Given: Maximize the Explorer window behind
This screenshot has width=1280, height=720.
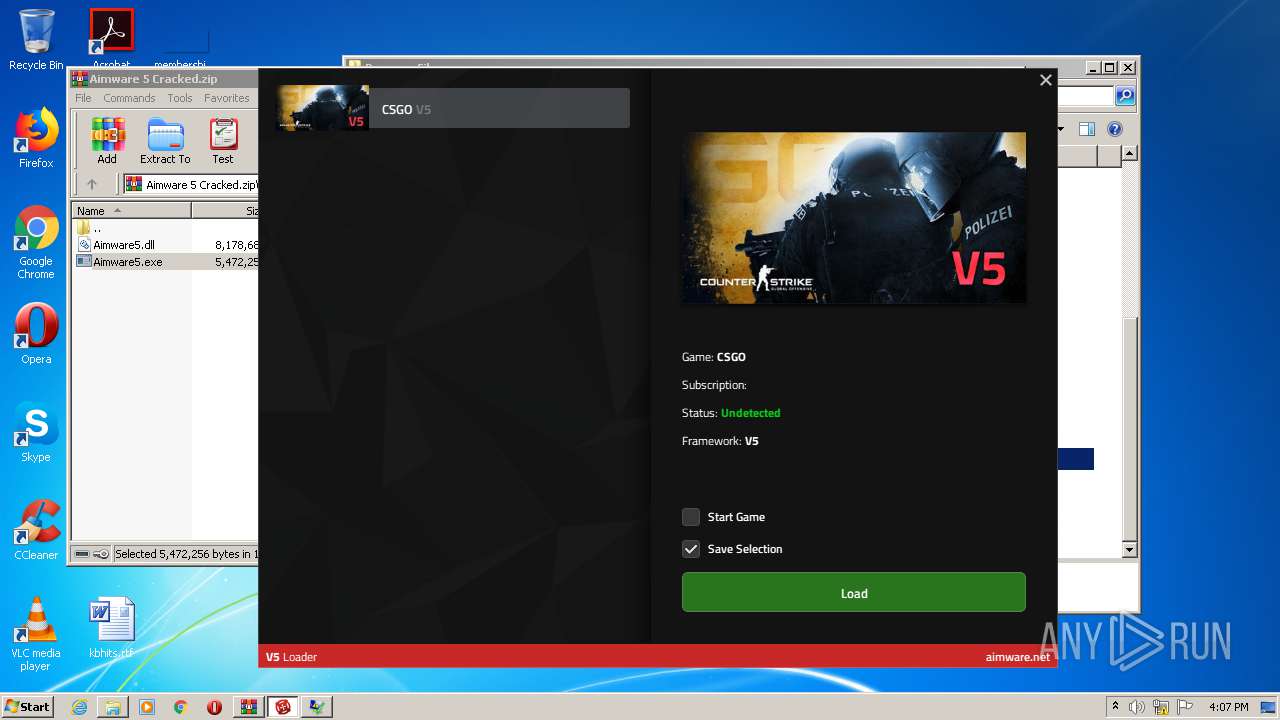Looking at the screenshot, I should (1111, 68).
